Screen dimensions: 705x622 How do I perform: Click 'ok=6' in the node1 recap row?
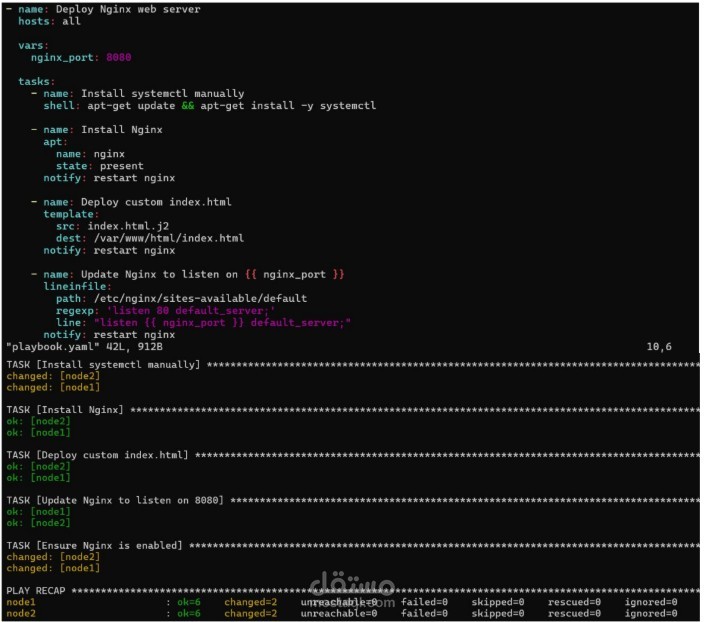point(189,602)
